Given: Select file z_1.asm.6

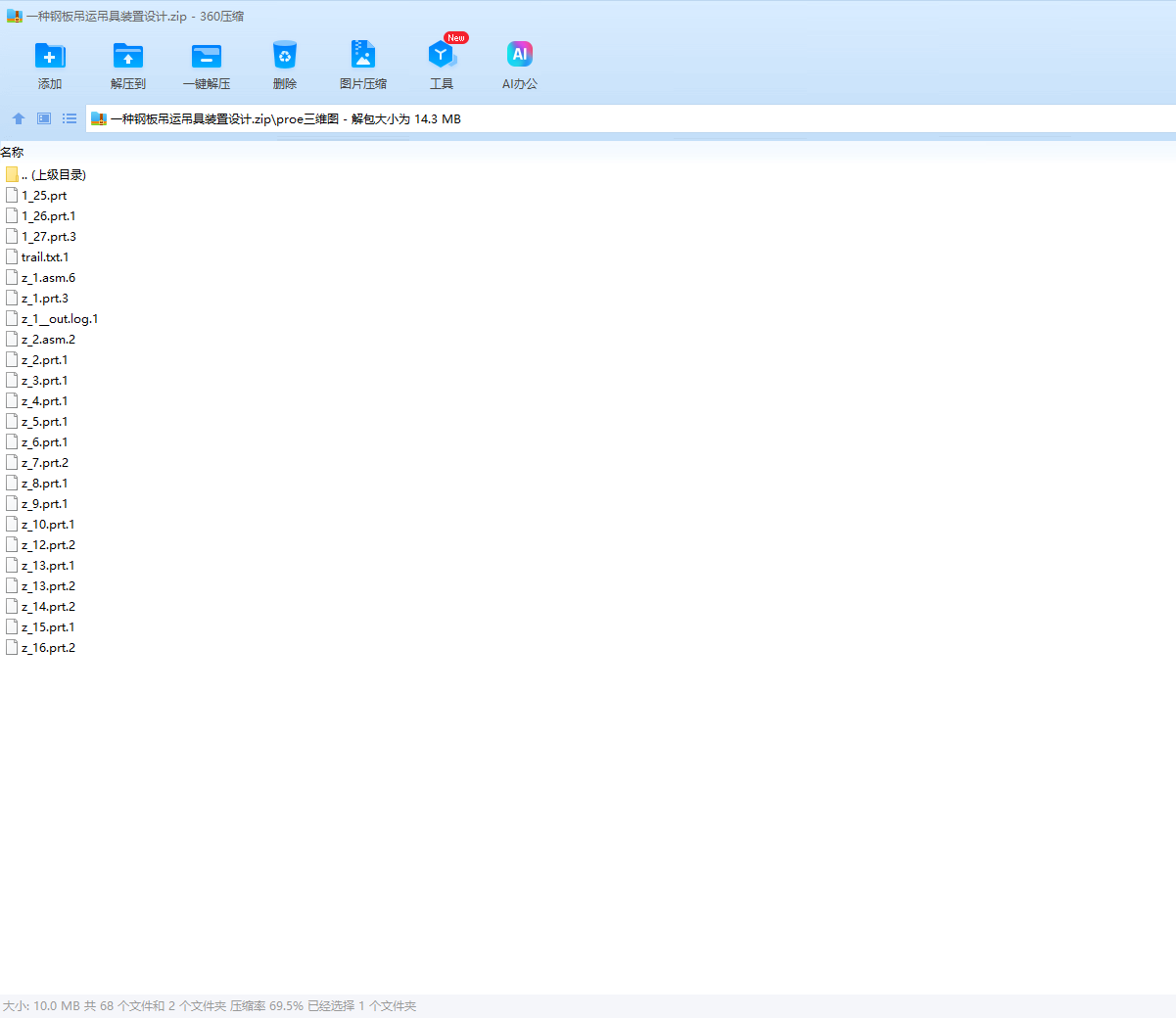Looking at the screenshot, I should 40,277.
